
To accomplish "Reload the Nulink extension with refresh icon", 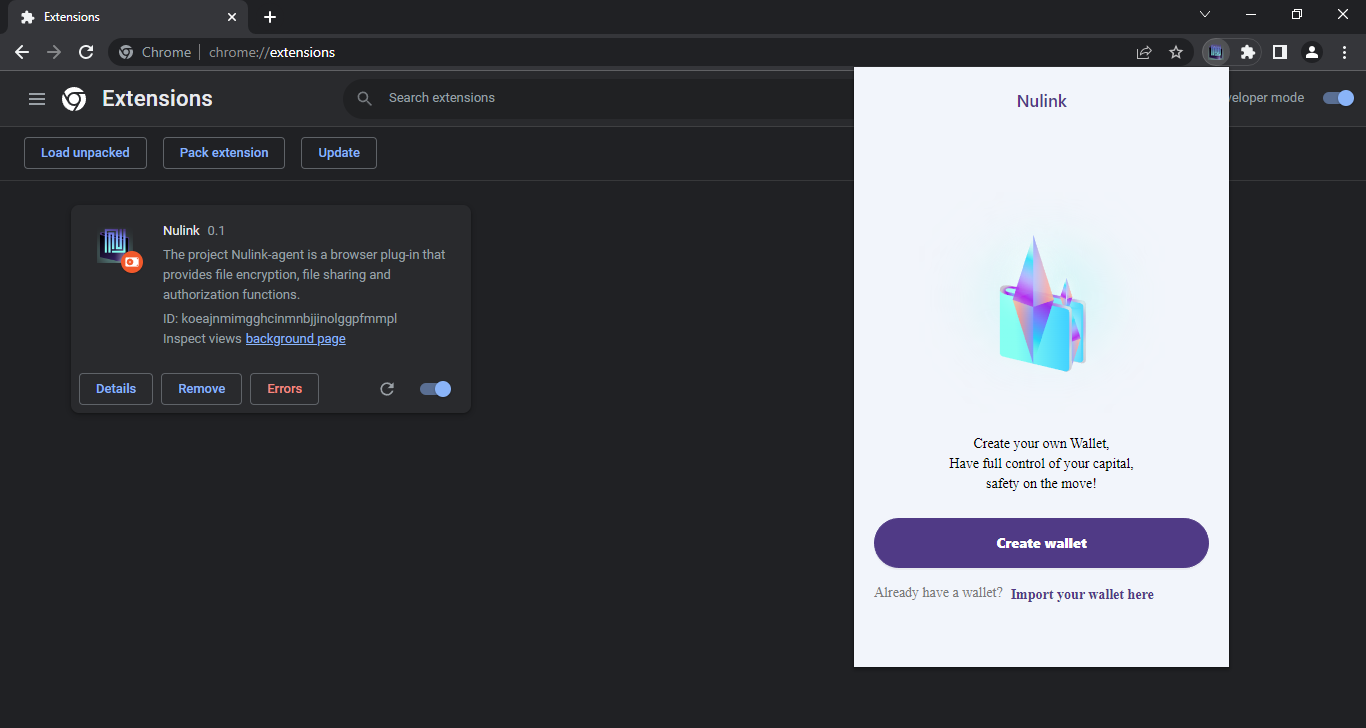I will click(x=387, y=389).
